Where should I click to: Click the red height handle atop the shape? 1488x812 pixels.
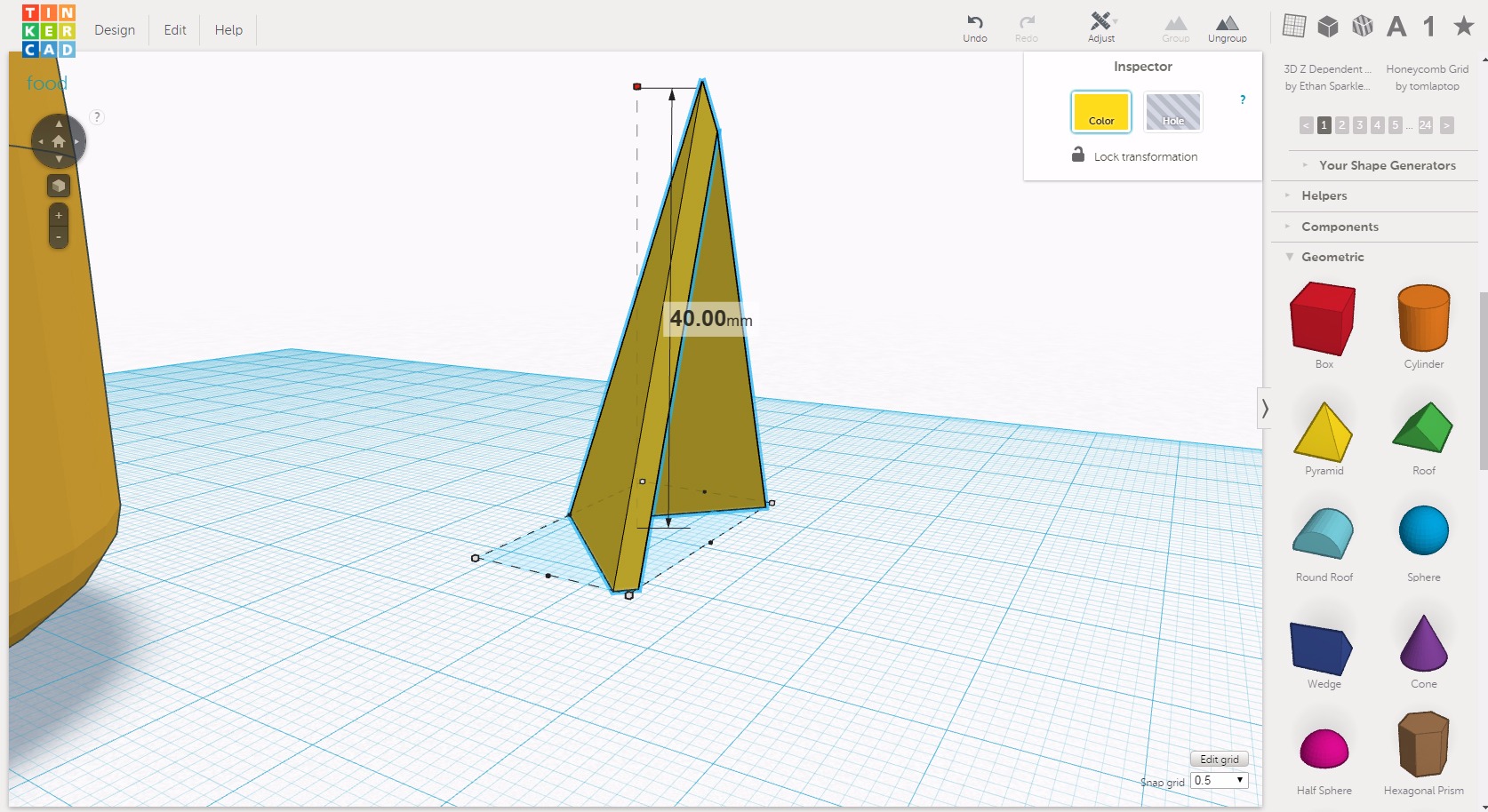point(636,86)
